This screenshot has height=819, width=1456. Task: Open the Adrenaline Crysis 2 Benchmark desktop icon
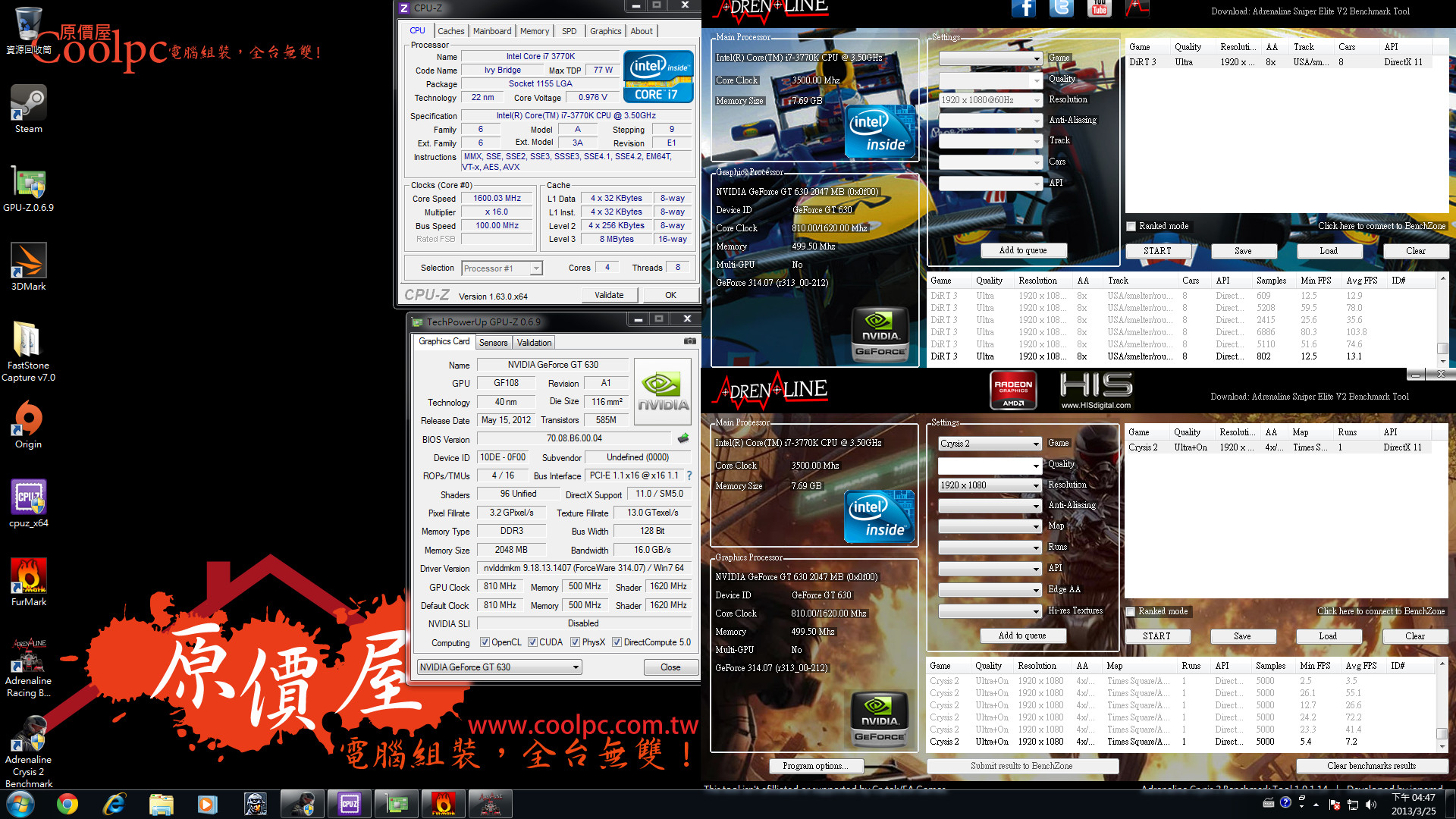pyautogui.click(x=28, y=752)
